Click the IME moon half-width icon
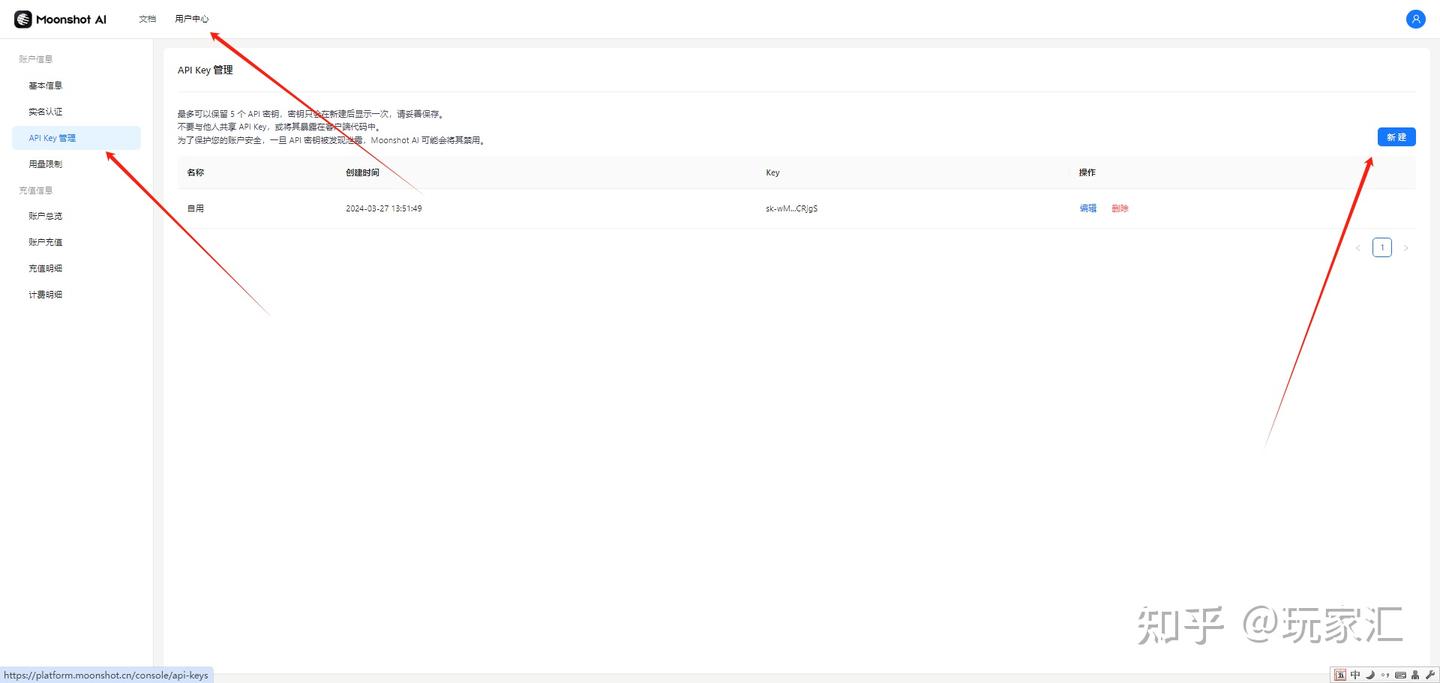1440x683 pixels. [x=1371, y=675]
